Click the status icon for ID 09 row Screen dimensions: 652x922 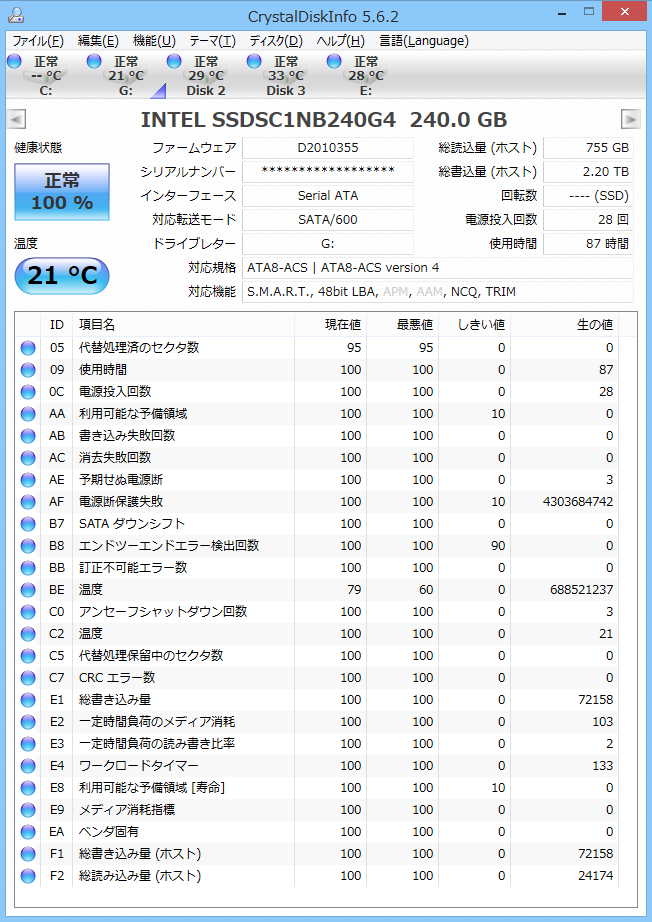click(x=28, y=370)
